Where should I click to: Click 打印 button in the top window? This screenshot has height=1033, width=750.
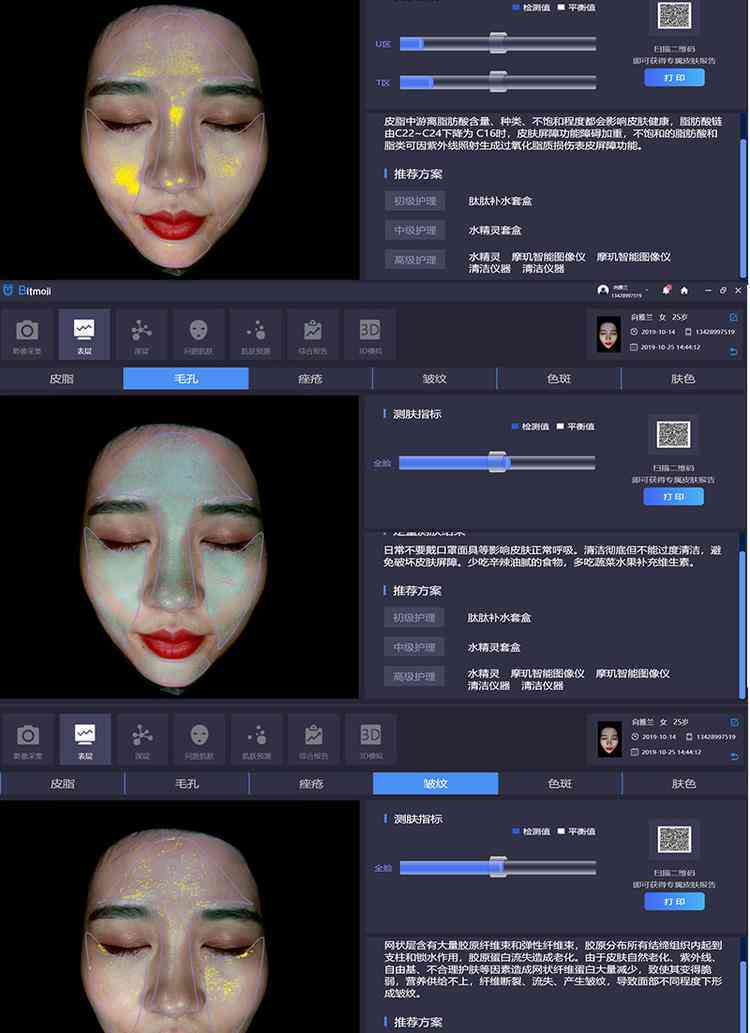click(674, 78)
